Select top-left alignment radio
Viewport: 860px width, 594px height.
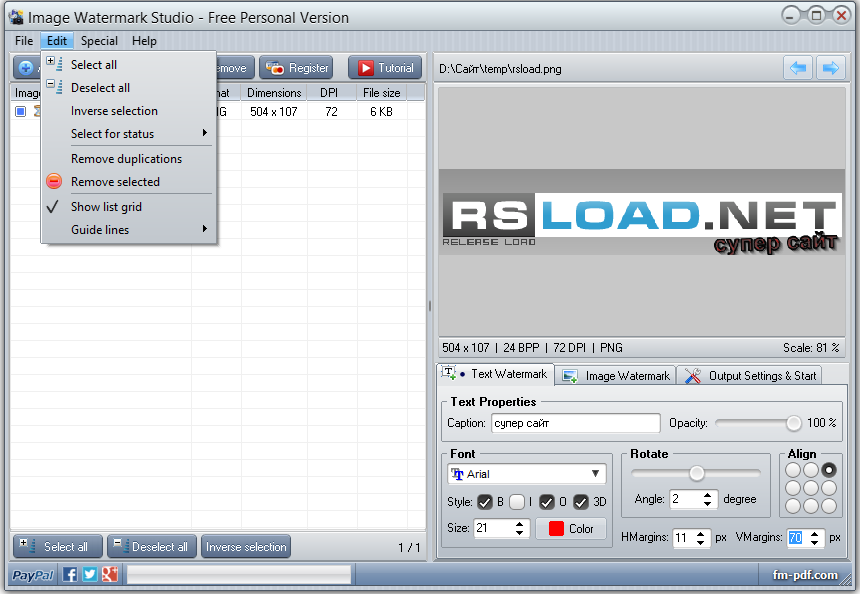(x=793, y=470)
